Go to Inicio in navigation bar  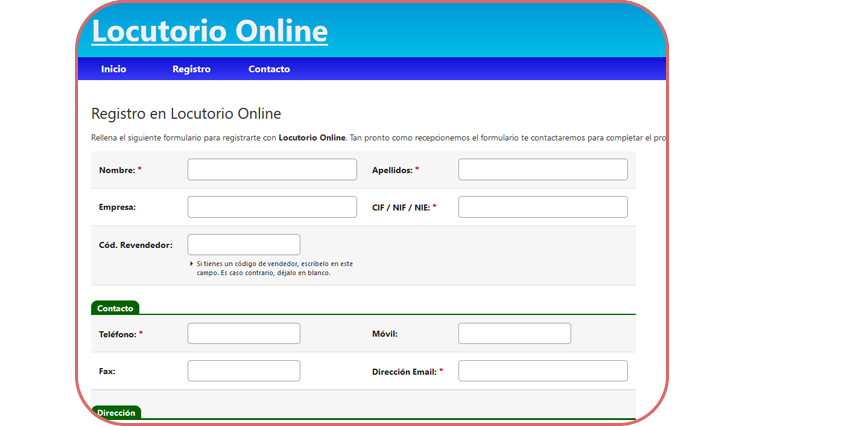click(x=114, y=69)
